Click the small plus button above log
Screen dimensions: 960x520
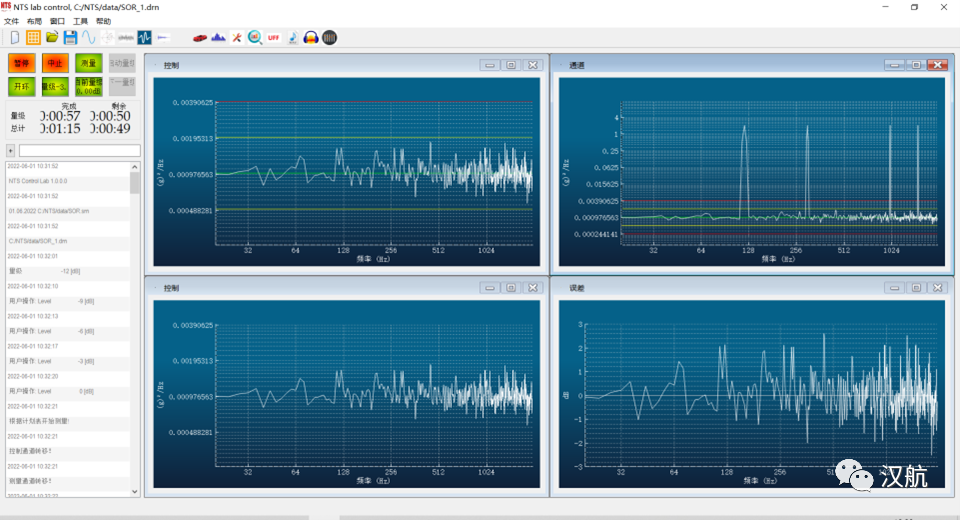10,151
